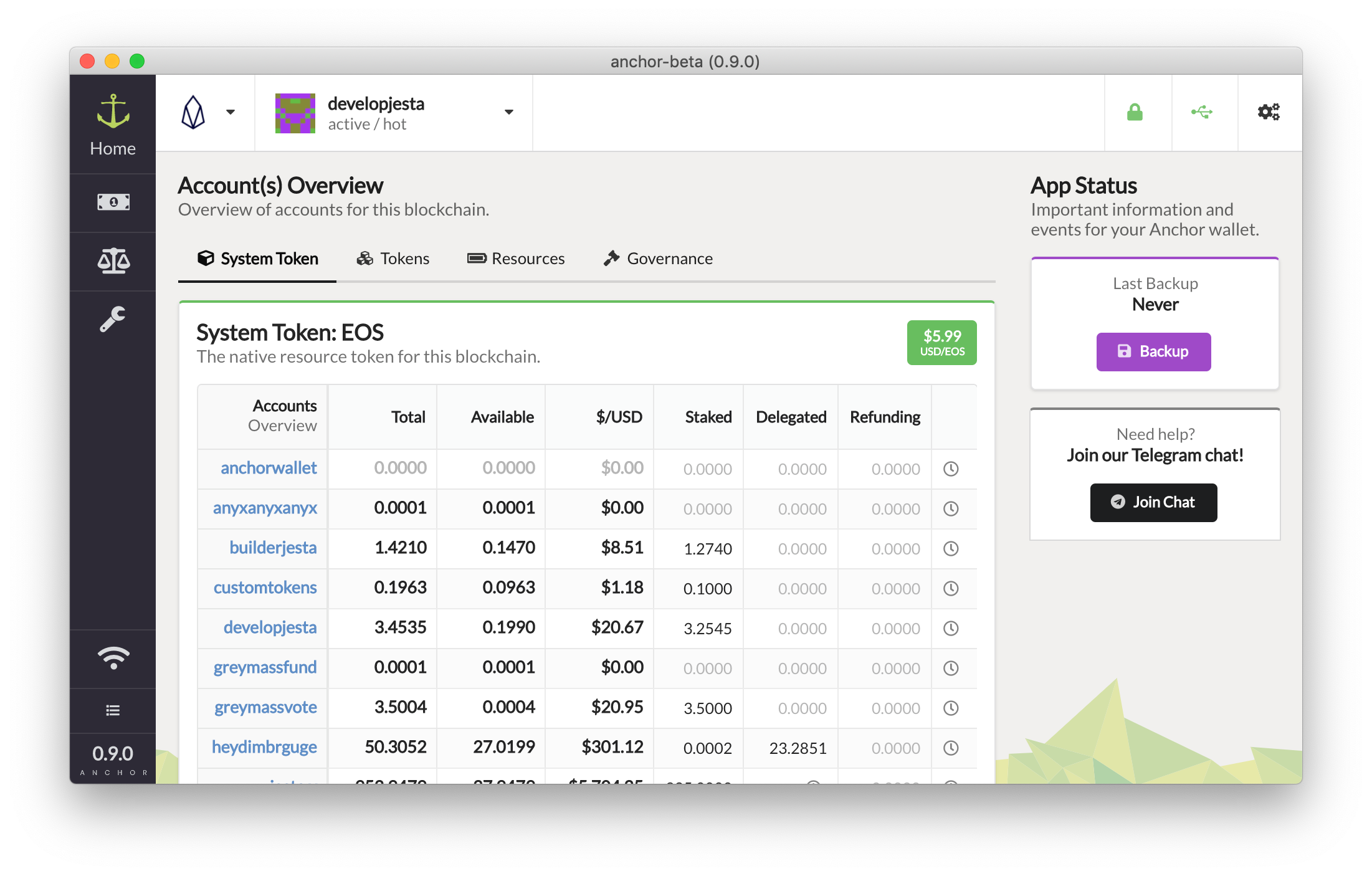This screenshot has width=1372, height=876.
Task: Open the greymassvote account link
Action: point(265,707)
